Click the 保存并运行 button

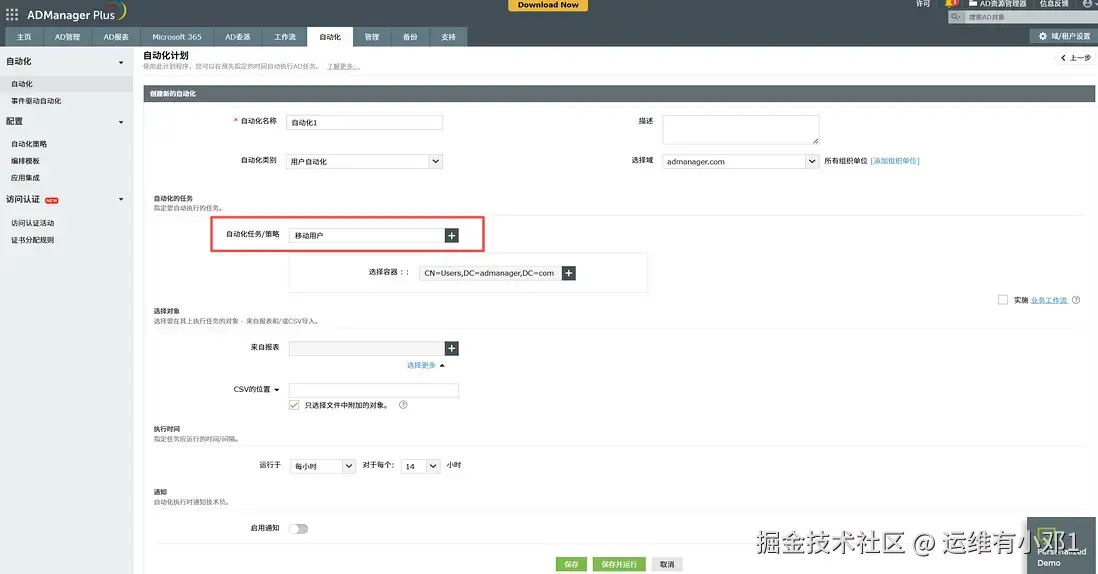pyautogui.click(x=619, y=564)
